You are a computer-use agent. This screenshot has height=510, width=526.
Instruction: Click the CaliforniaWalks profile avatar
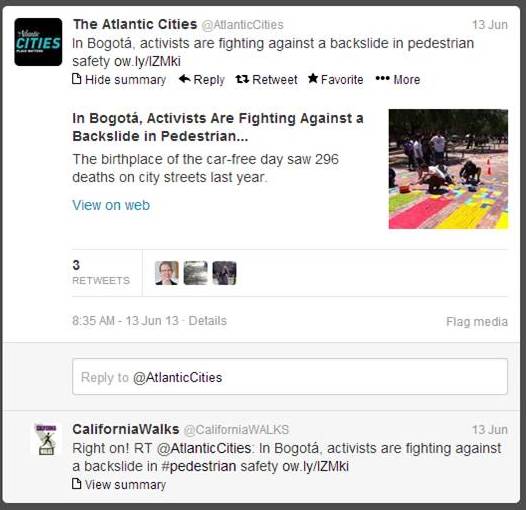[46, 440]
